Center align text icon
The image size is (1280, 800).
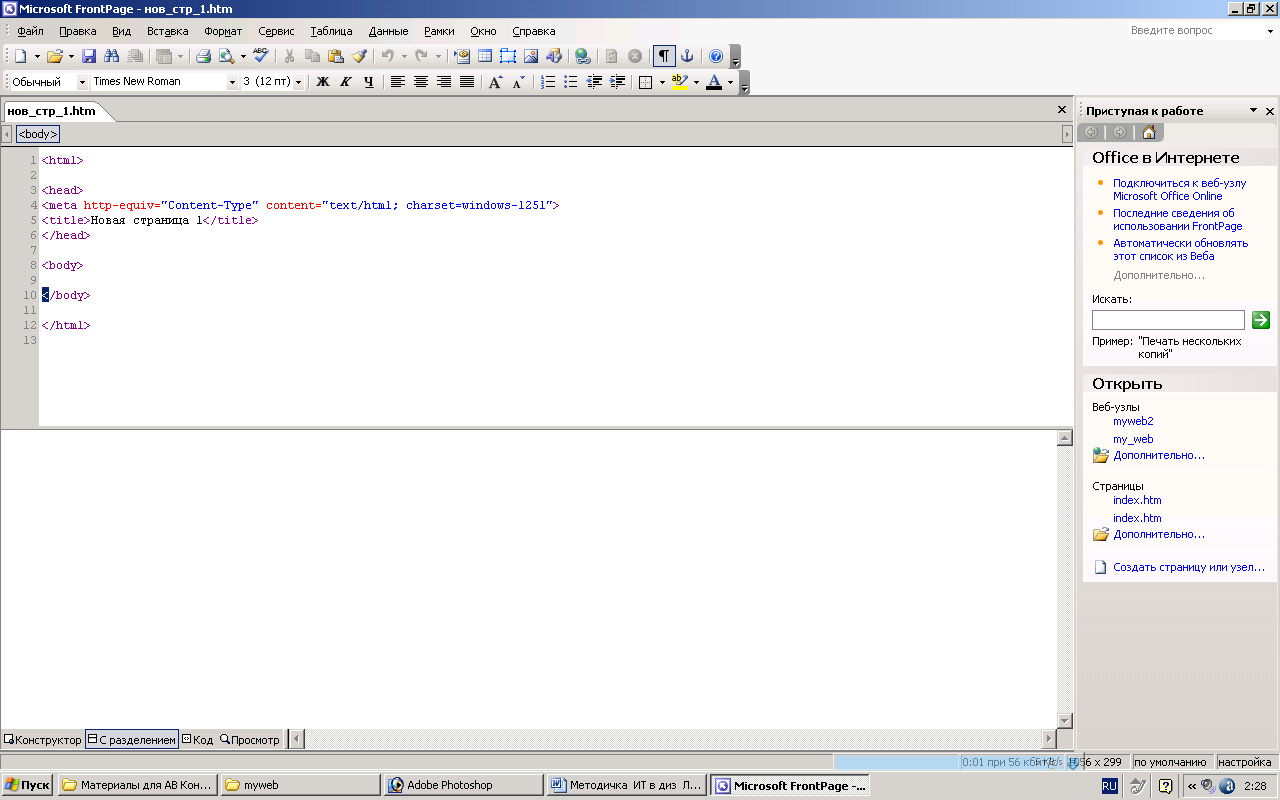tap(421, 82)
